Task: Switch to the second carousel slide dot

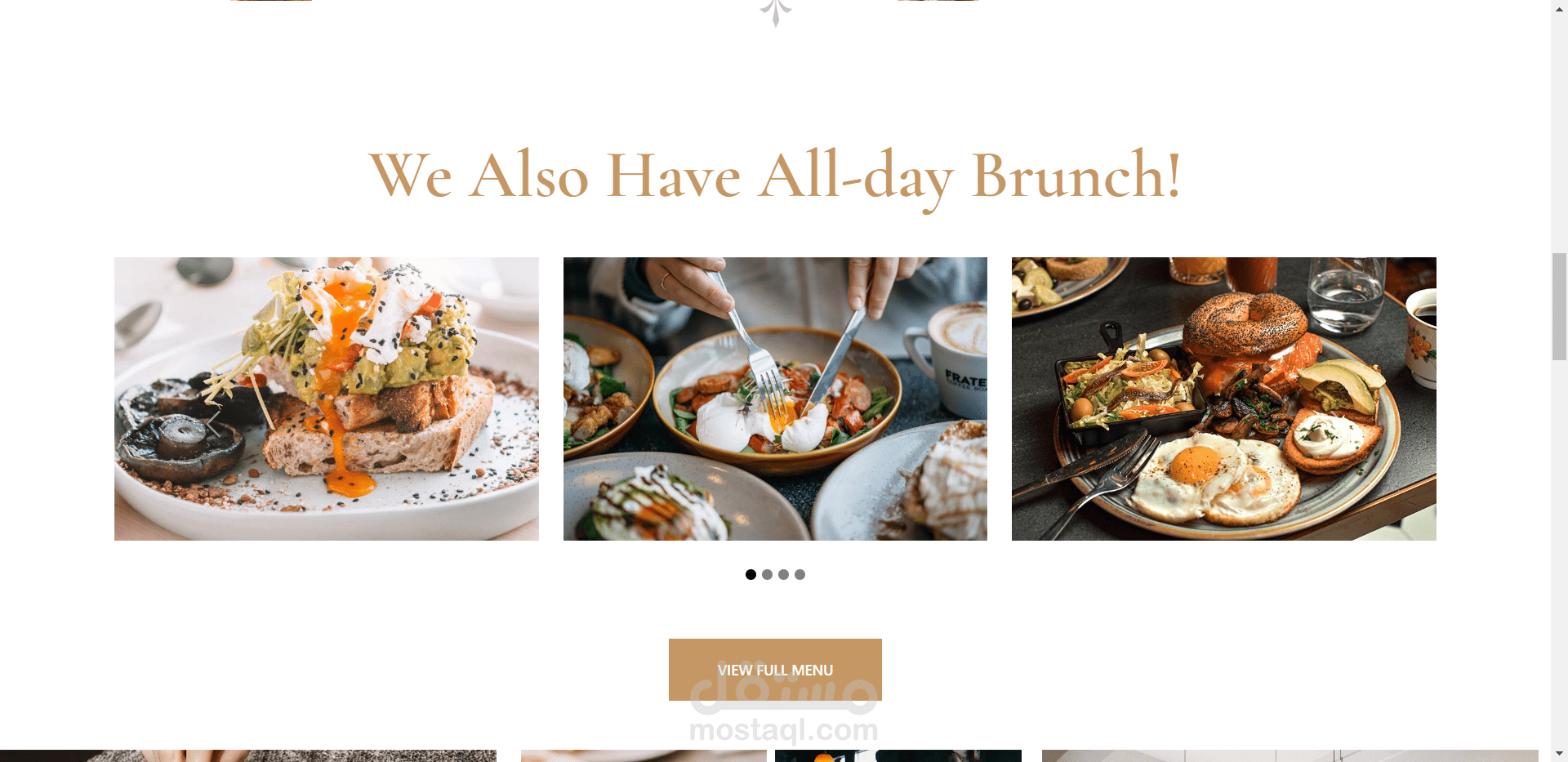Action: pos(767,574)
